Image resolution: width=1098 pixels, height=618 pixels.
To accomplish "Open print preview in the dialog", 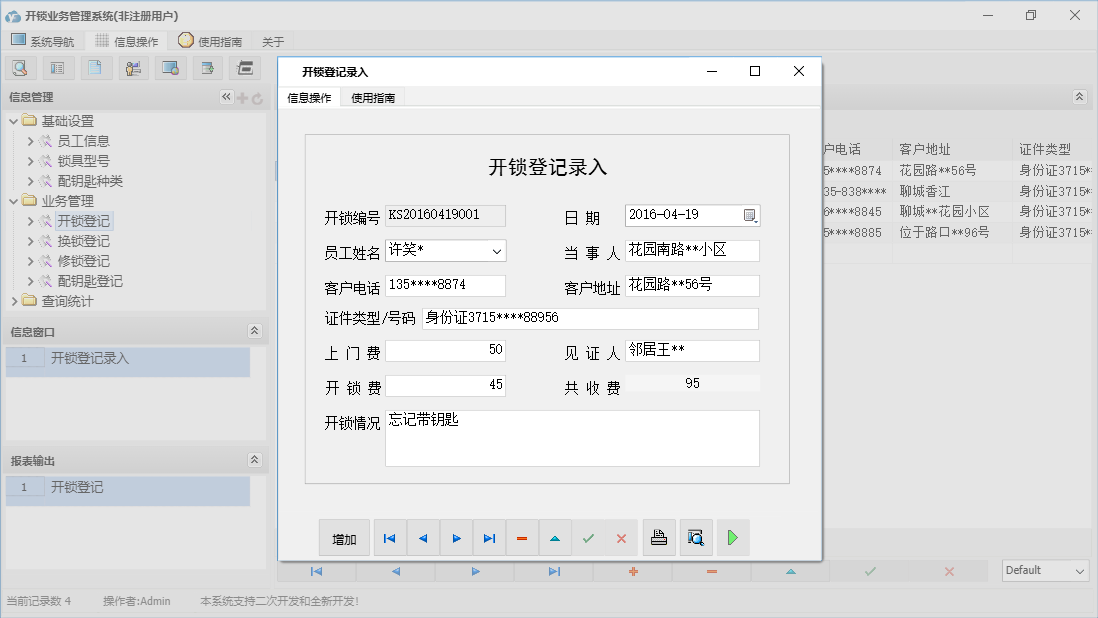I will 695,537.
